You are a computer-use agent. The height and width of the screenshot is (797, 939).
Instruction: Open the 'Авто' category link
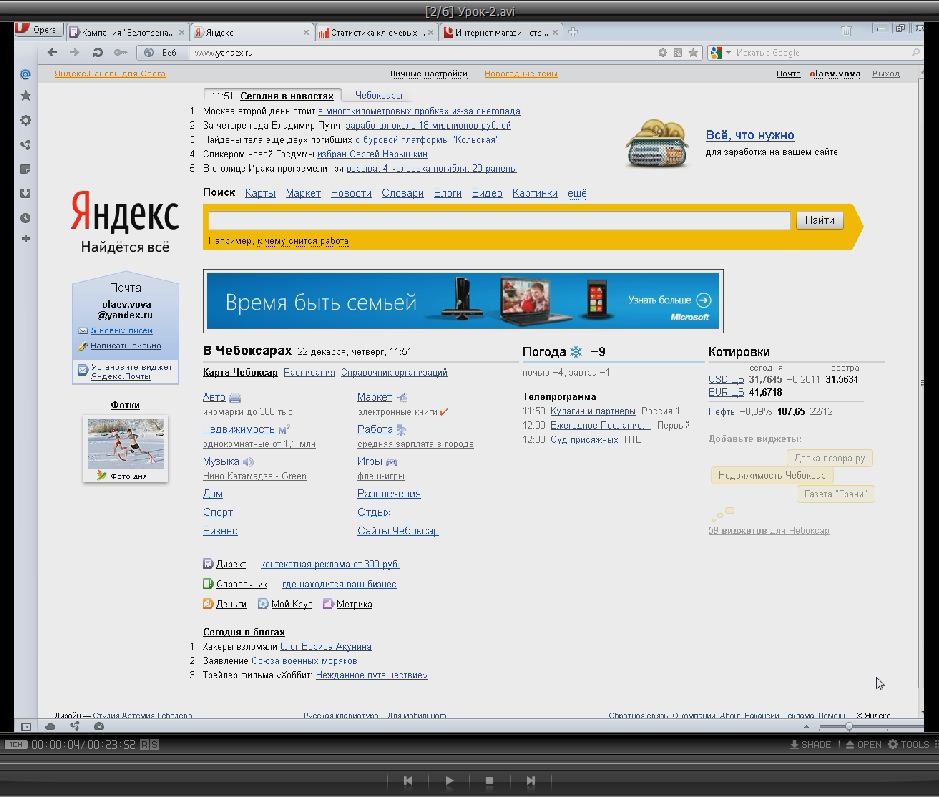pos(214,397)
